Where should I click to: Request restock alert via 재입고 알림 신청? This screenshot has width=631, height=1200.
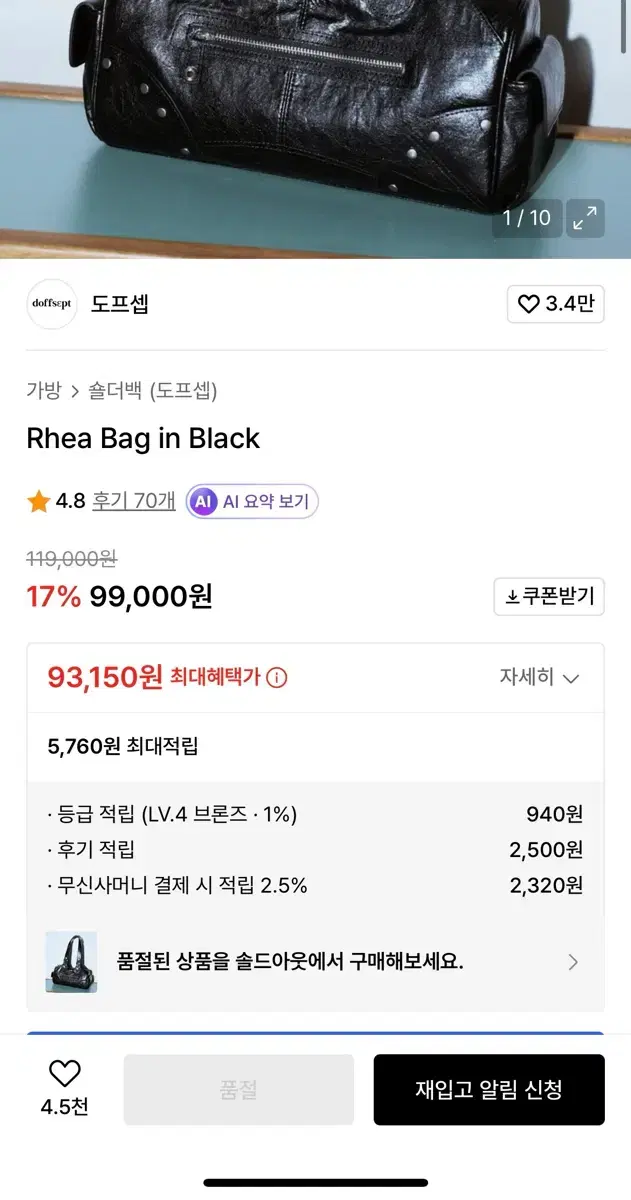489,1089
